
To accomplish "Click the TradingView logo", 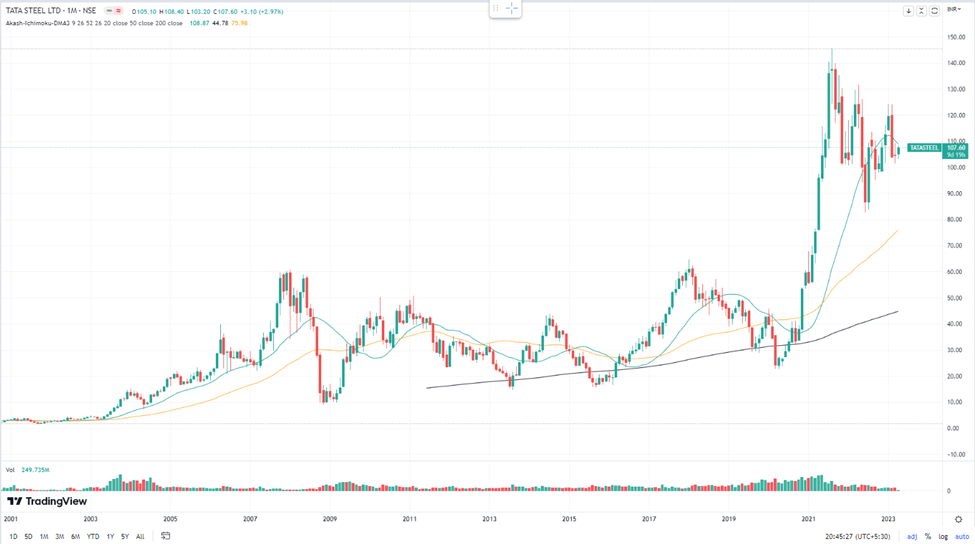I will (x=46, y=501).
